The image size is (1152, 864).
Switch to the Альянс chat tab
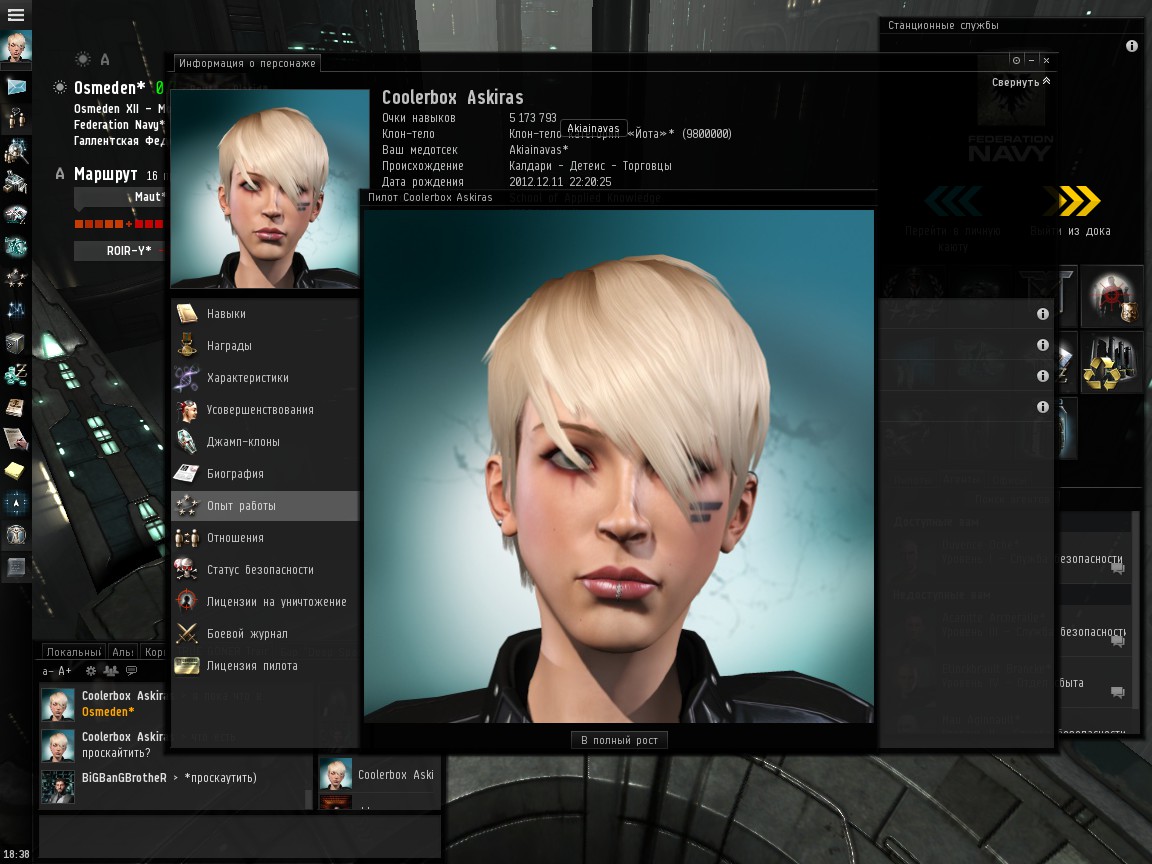123,652
